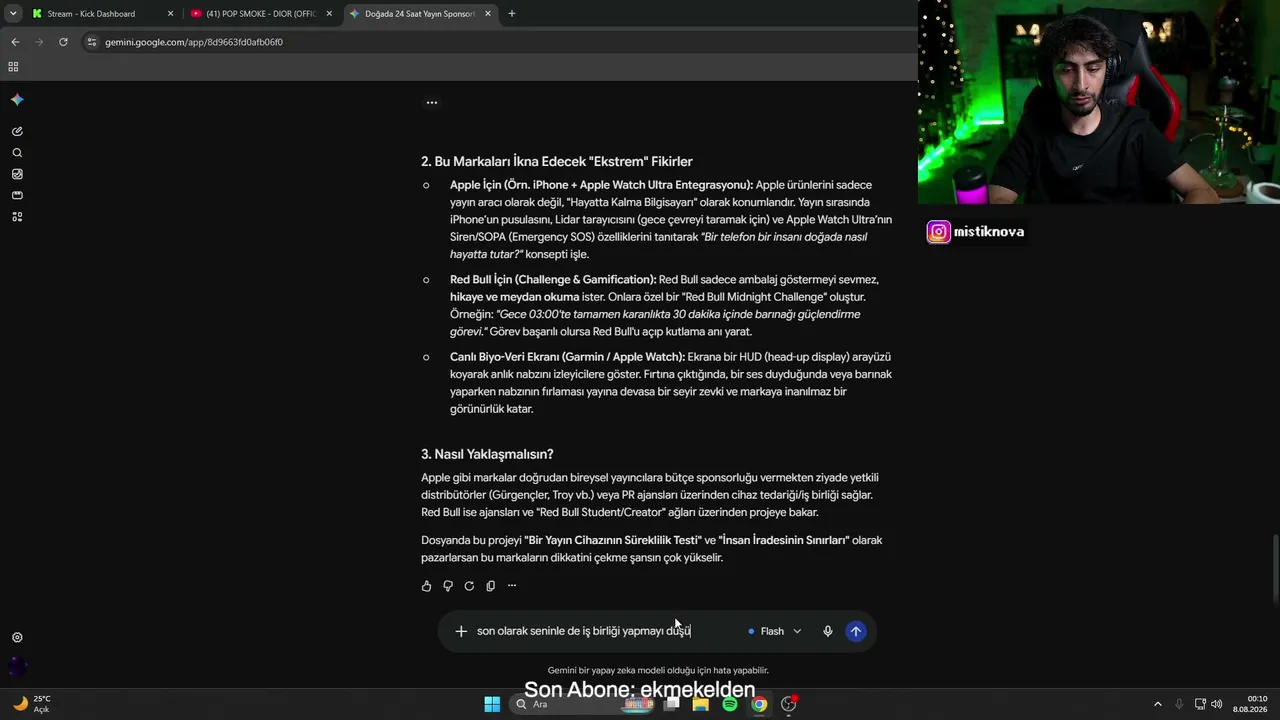Copy the Gemini response
Viewport: 1280px width, 720px height.
pos(490,586)
